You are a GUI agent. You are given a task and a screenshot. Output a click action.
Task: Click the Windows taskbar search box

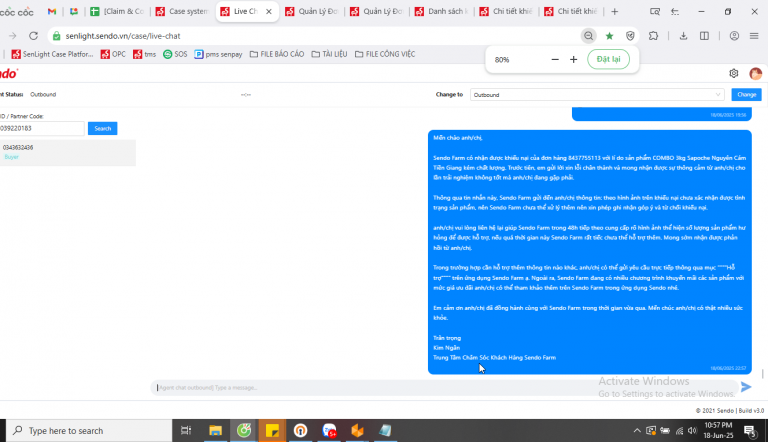tap(89, 431)
